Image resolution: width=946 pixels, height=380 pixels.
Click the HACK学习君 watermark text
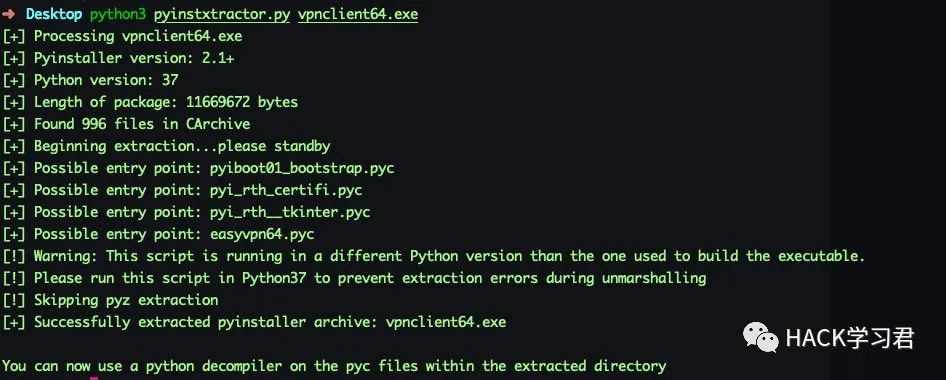click(x=849, y=338)
